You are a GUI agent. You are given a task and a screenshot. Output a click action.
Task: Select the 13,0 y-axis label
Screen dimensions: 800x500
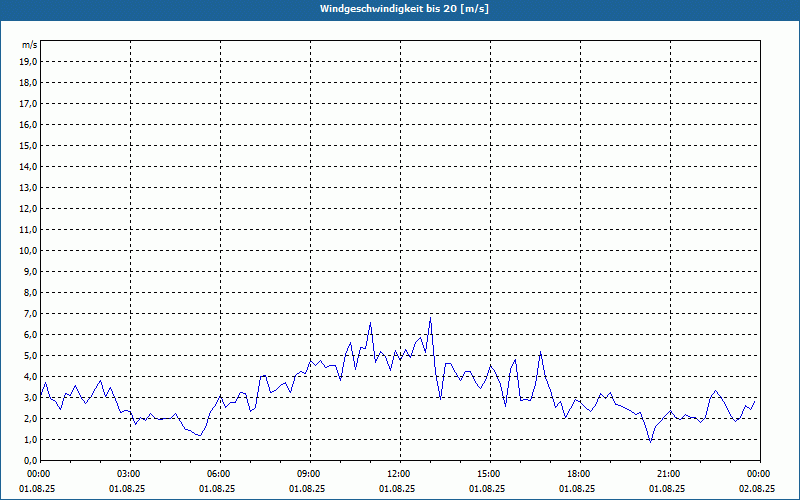(28, 188)
